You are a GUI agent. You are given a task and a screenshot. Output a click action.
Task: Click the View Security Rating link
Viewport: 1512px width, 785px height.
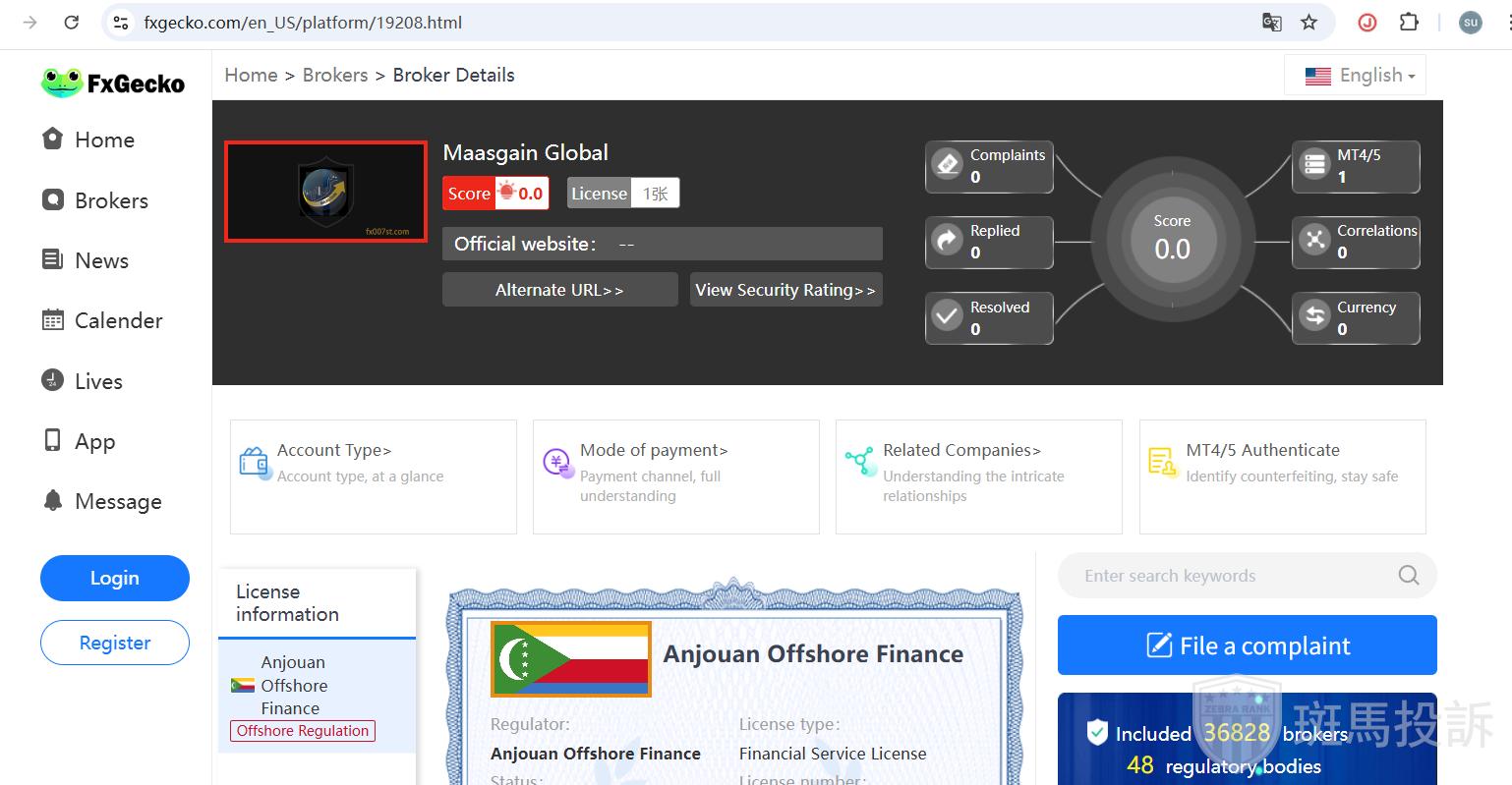pos(785,290)
